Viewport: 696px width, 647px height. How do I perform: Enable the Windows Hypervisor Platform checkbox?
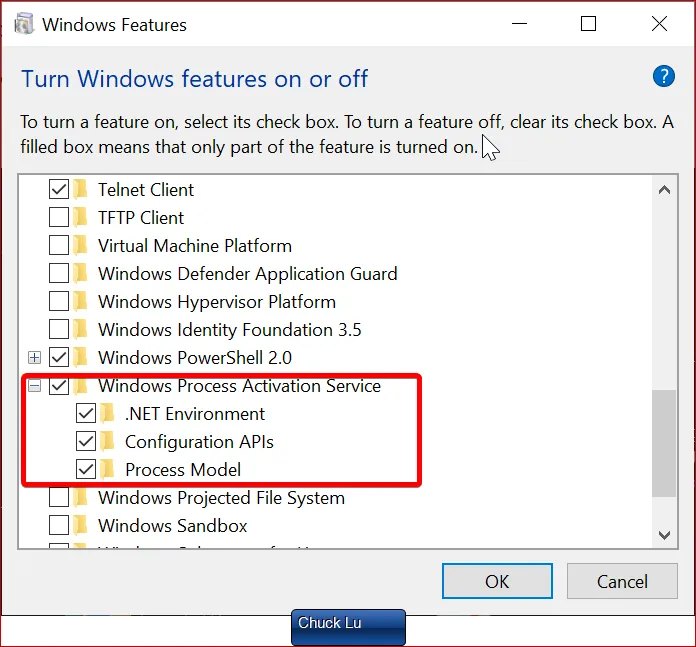(59, 302)
